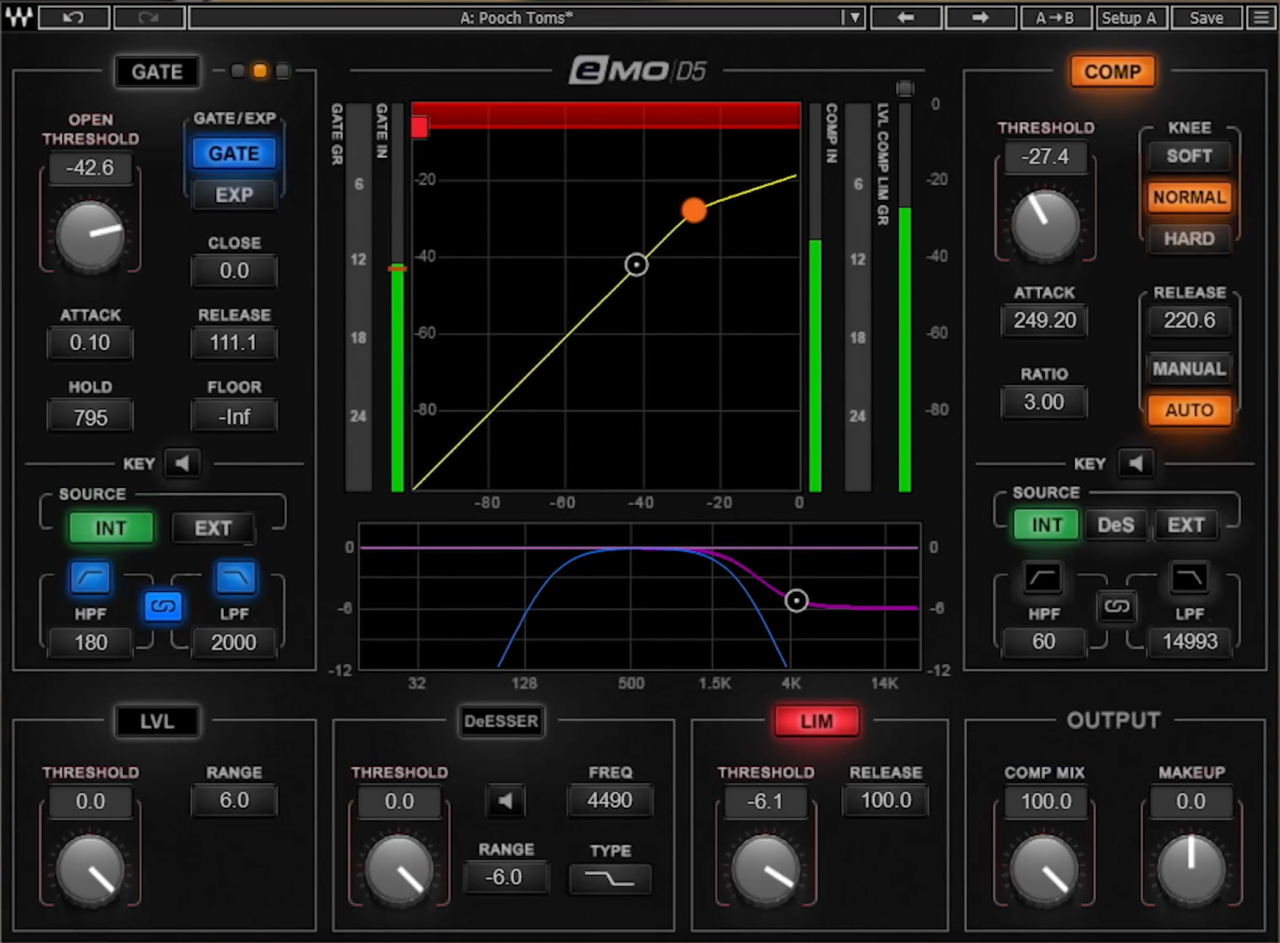
Task: Listen to the compressor key signal
Action: [x=1135, y=463]
